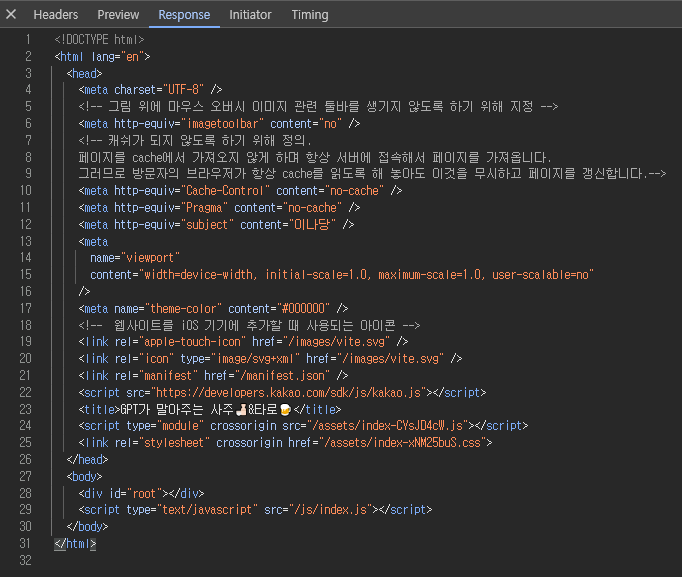Click the index-xNM25buS.css stylesheet line
The width and height of the screenshot is (682, 577).
285,443
